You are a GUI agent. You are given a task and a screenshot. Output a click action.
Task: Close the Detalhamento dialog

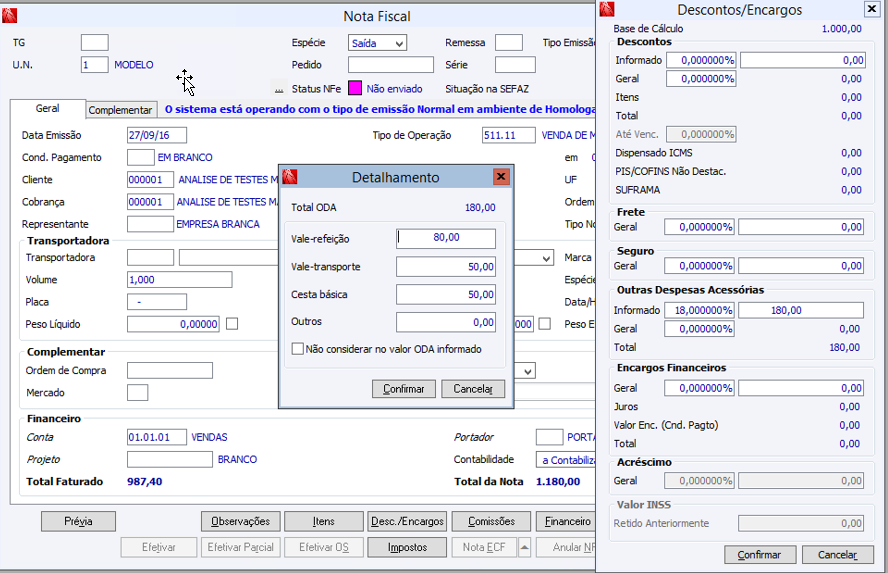501,177
